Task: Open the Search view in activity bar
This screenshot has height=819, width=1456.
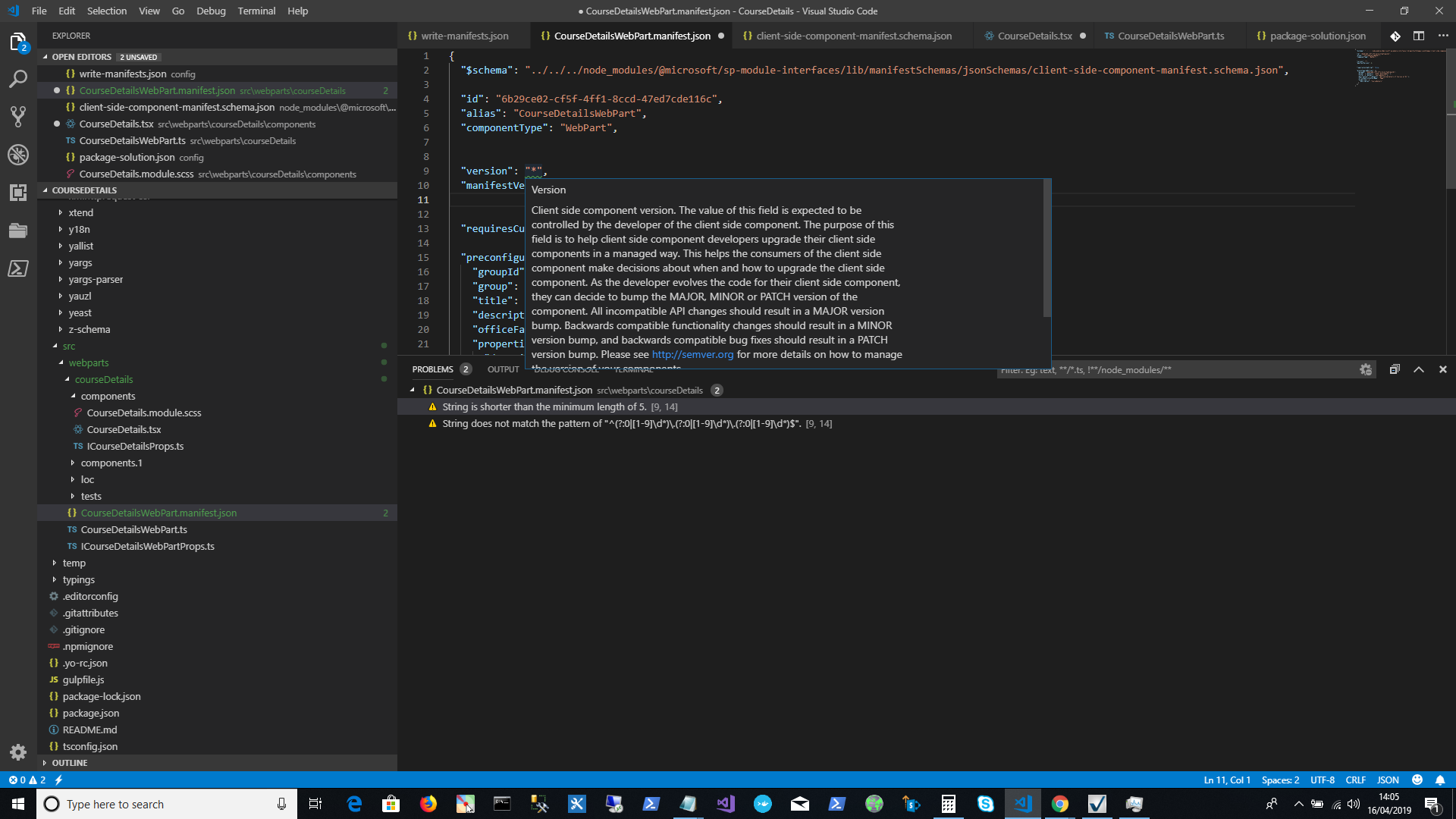Action: pyautogui.click(x=18, y=79)
